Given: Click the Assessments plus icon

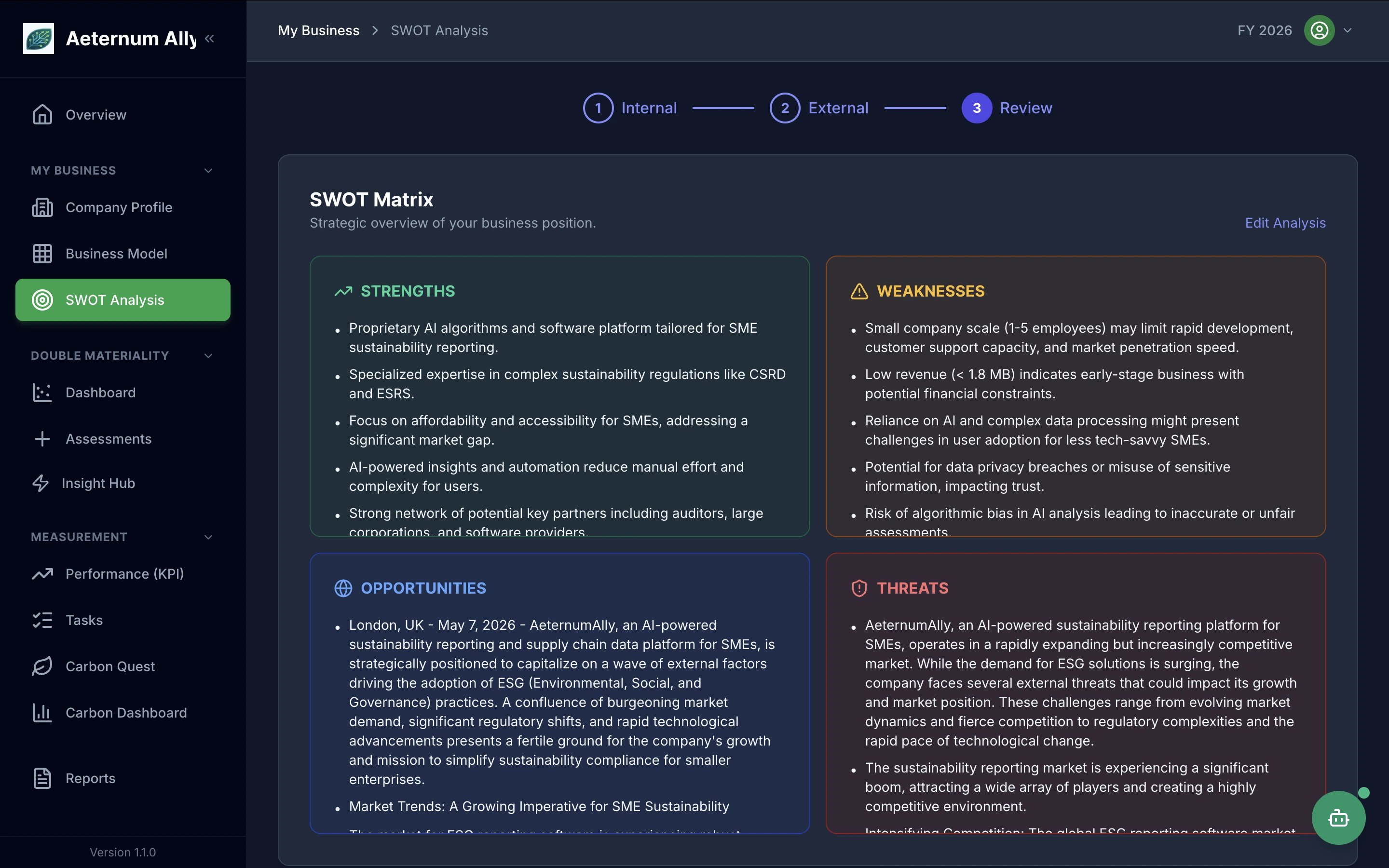Looking at the screenshot, I should click(x=42, y=439).
